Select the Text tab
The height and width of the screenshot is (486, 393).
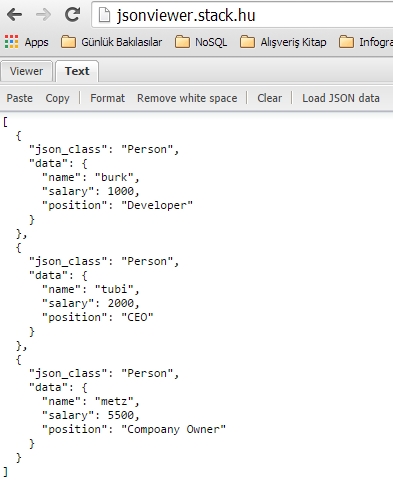tap(77, 71)
